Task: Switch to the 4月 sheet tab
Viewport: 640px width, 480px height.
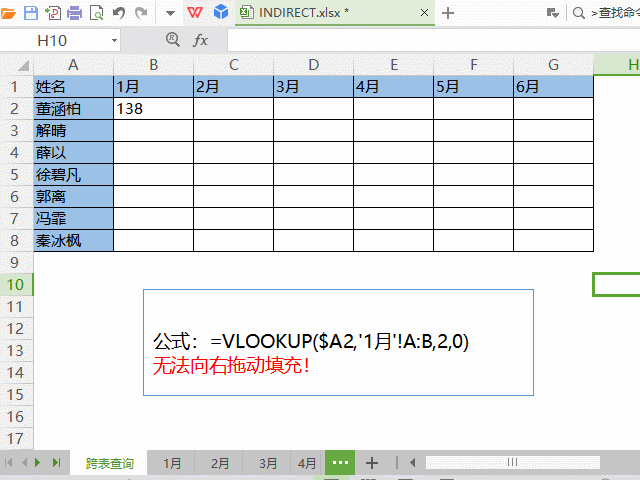Action: click(x=307, y=463)
